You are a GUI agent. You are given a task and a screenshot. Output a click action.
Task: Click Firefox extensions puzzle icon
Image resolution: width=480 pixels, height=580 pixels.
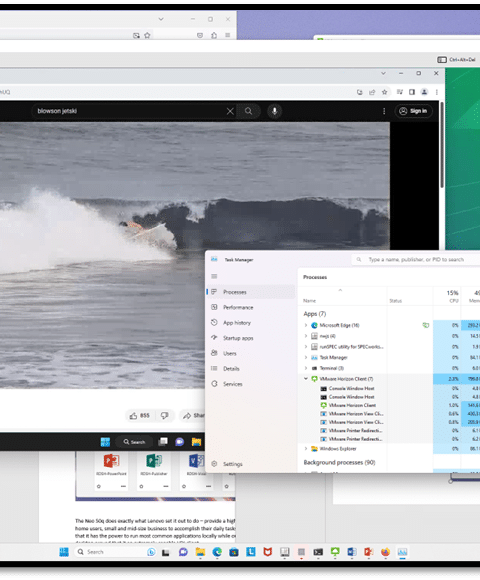click(x=214, y=35)
